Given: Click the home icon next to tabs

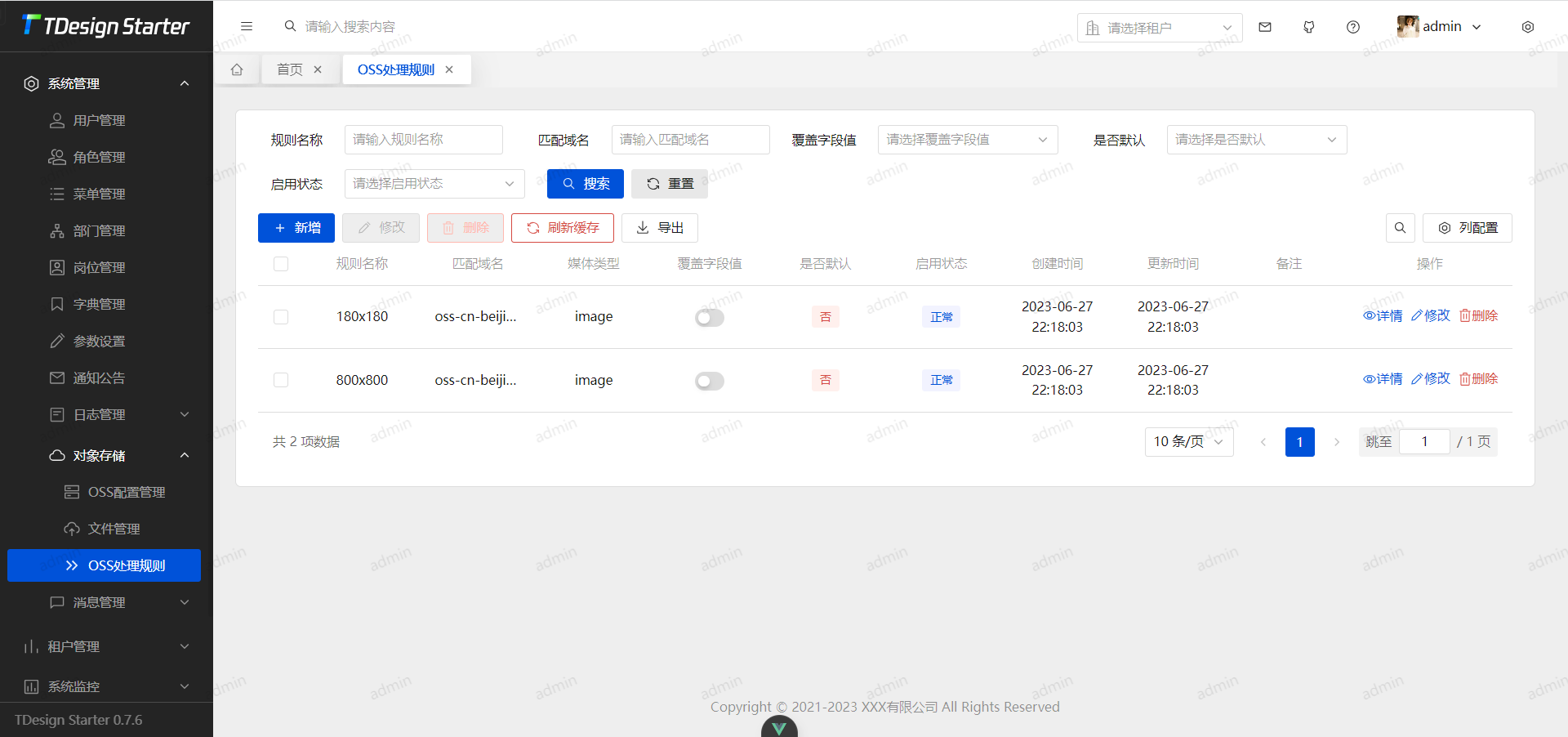Looking at the screenshot, I should click(237, 69).
